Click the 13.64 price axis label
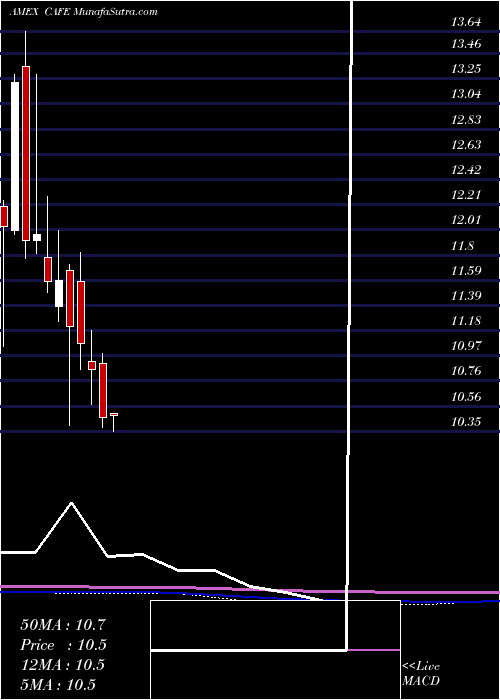Viewport: 500px width, 700px height. pyautogui.click(x=466, y=21)
